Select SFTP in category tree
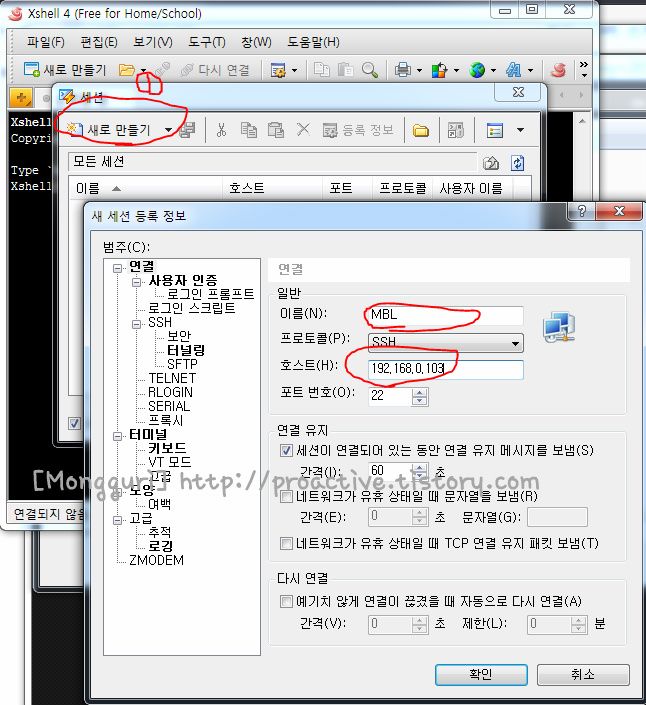Image resolution: width=646 pixels, height=705 pixels. click(182, 364)
